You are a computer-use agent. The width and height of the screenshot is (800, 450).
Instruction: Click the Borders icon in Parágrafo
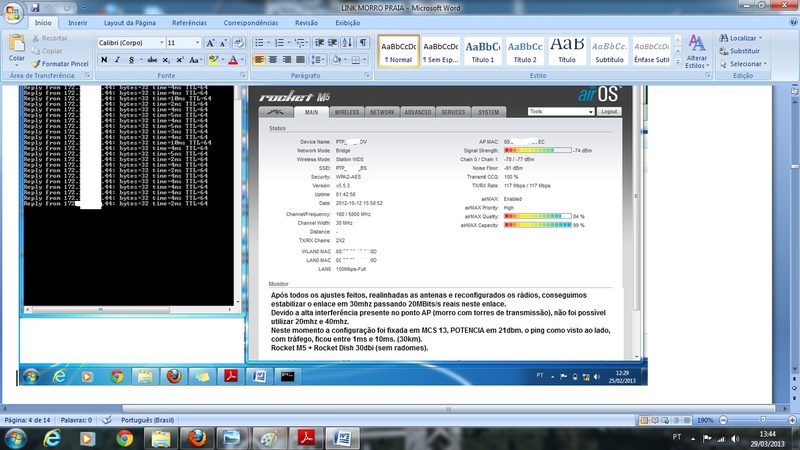(356, 60)
